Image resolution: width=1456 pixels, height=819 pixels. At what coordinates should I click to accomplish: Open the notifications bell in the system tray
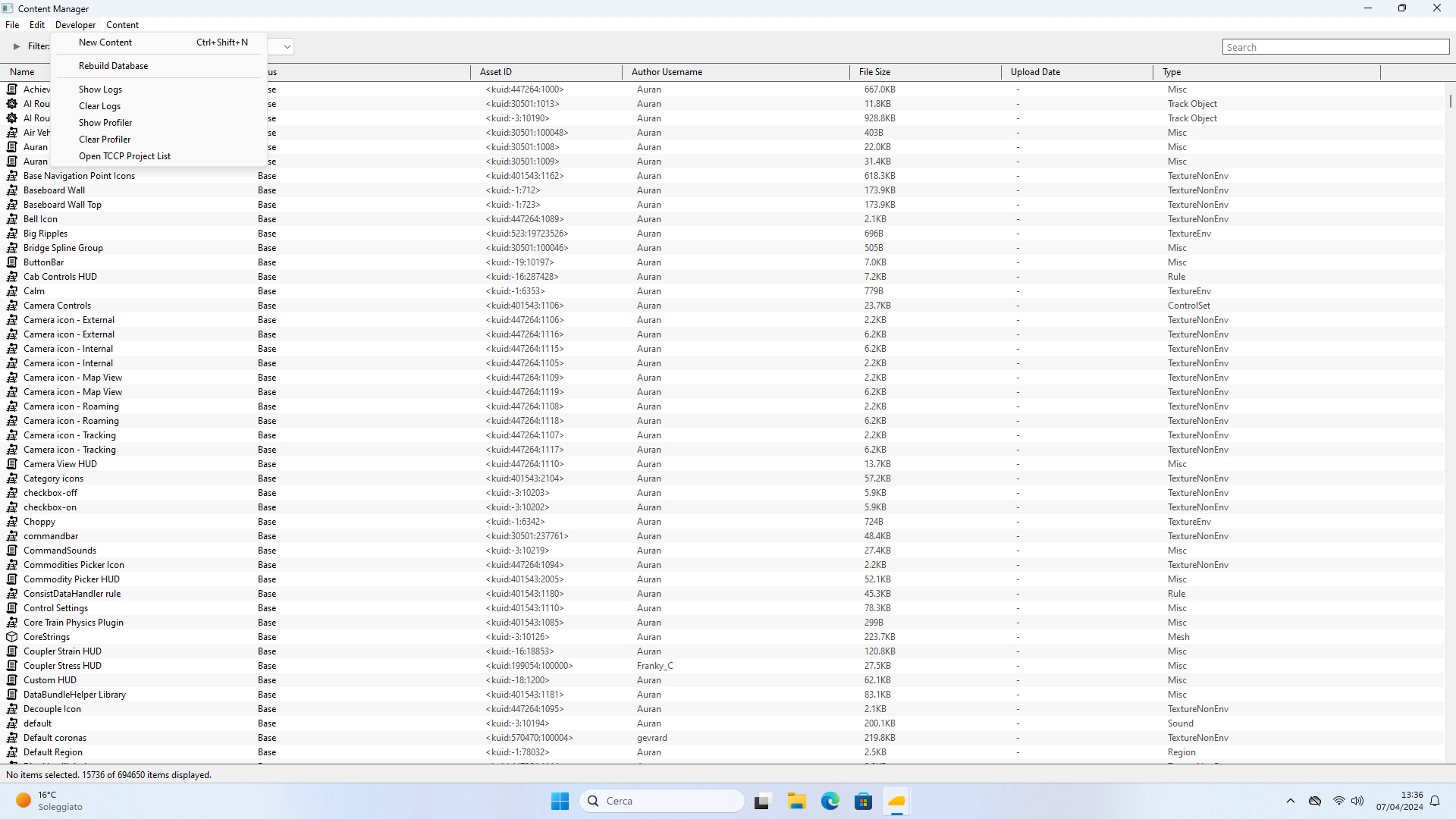click(x=1435, y=801)
